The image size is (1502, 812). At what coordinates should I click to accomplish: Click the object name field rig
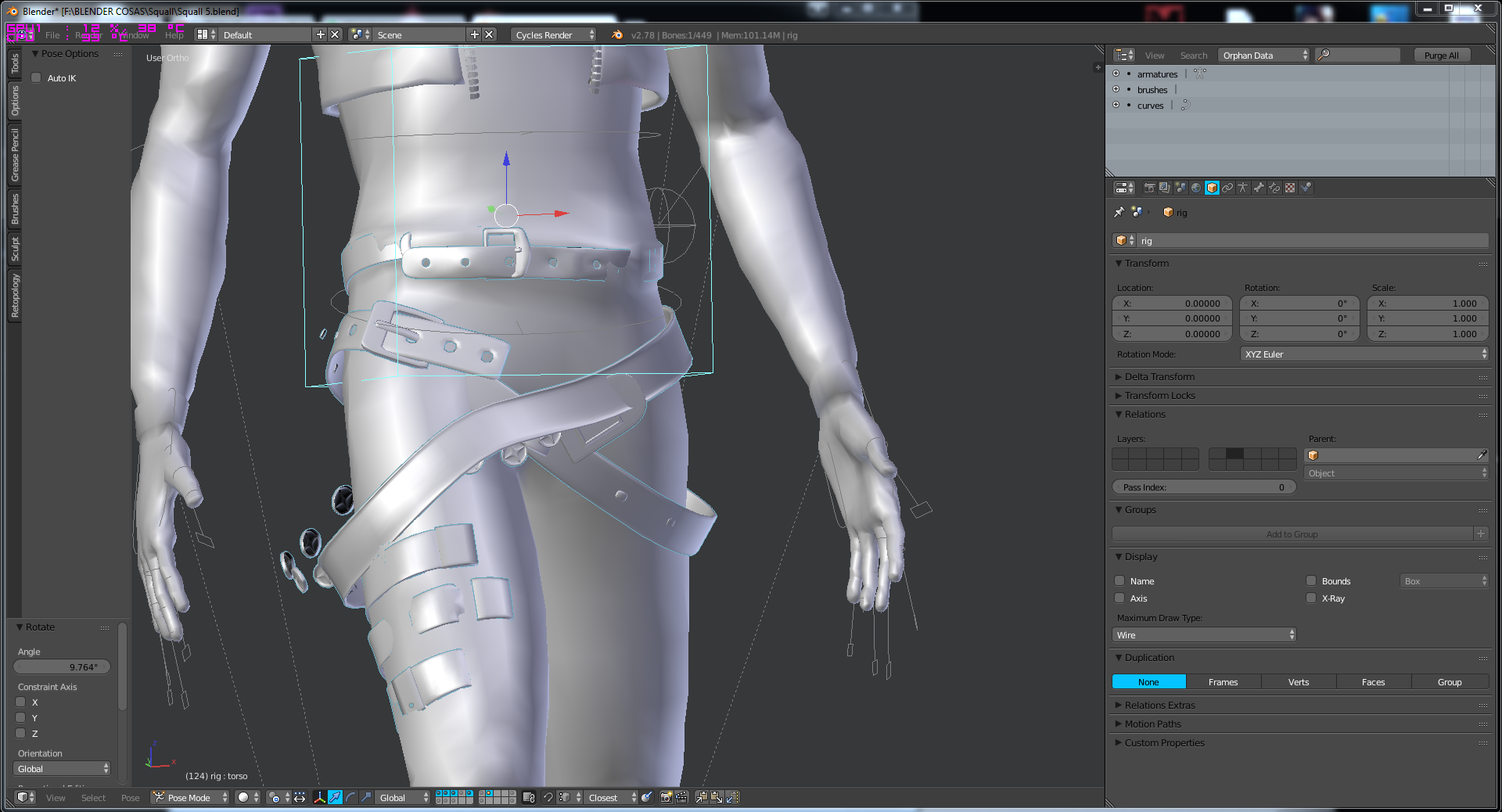(x=1313, y=240)
